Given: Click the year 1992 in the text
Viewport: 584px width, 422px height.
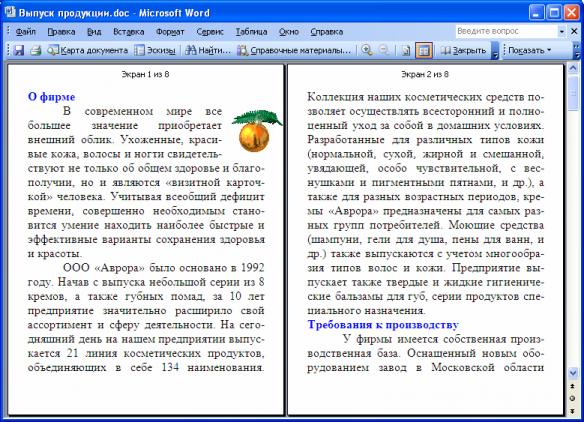Looking at the screenshot, I should point(252,268).
